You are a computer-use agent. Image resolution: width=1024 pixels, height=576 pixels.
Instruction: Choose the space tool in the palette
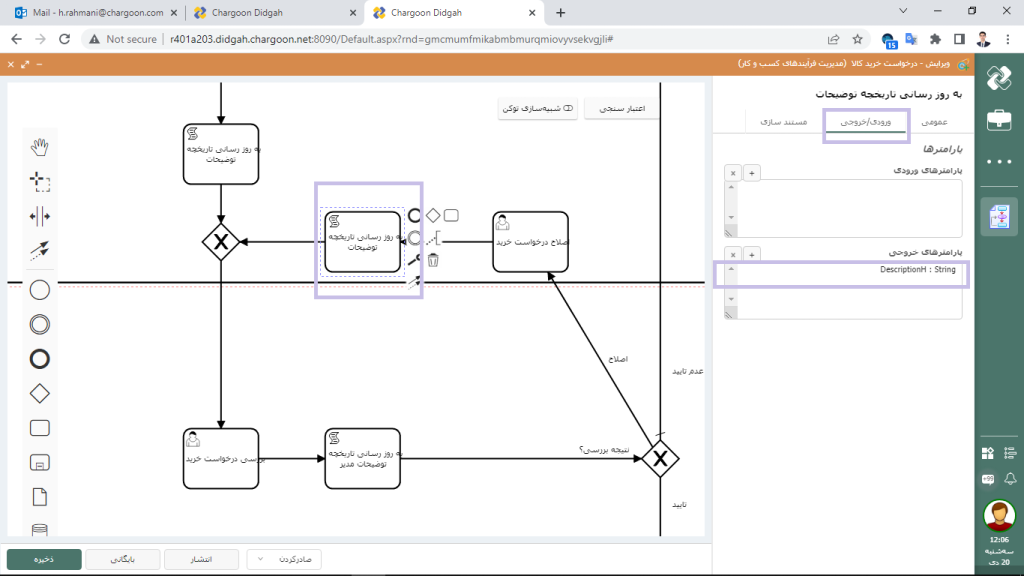tap(40, 216)
